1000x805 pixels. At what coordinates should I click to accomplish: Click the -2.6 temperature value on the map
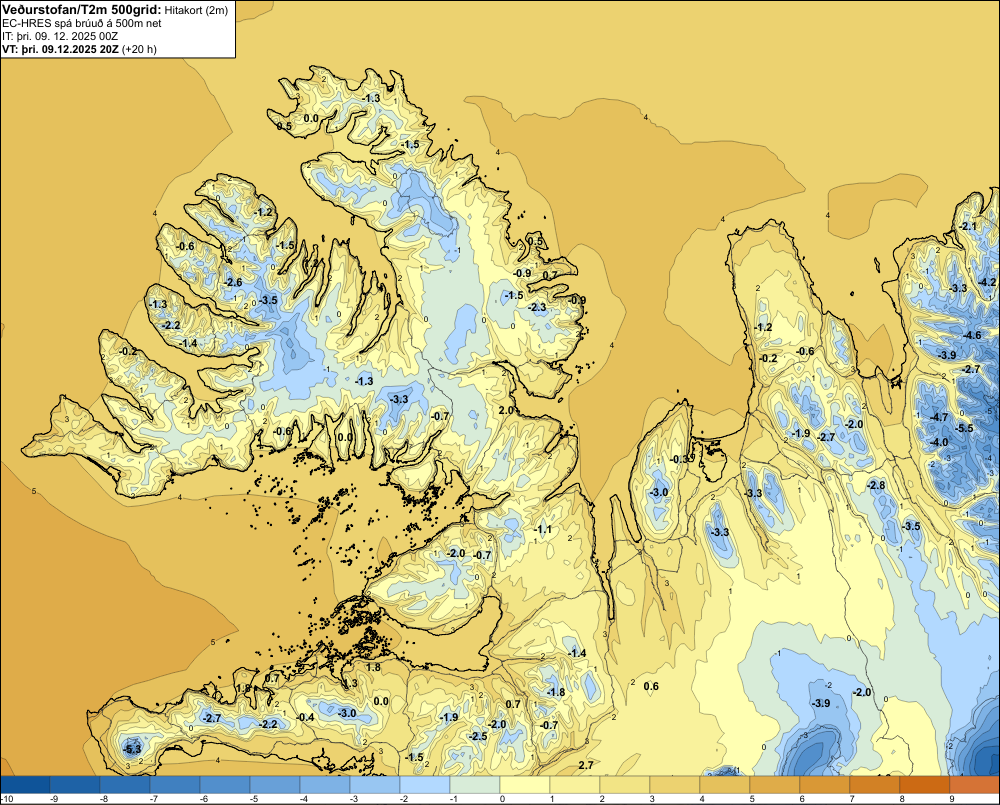pos(233,283)
